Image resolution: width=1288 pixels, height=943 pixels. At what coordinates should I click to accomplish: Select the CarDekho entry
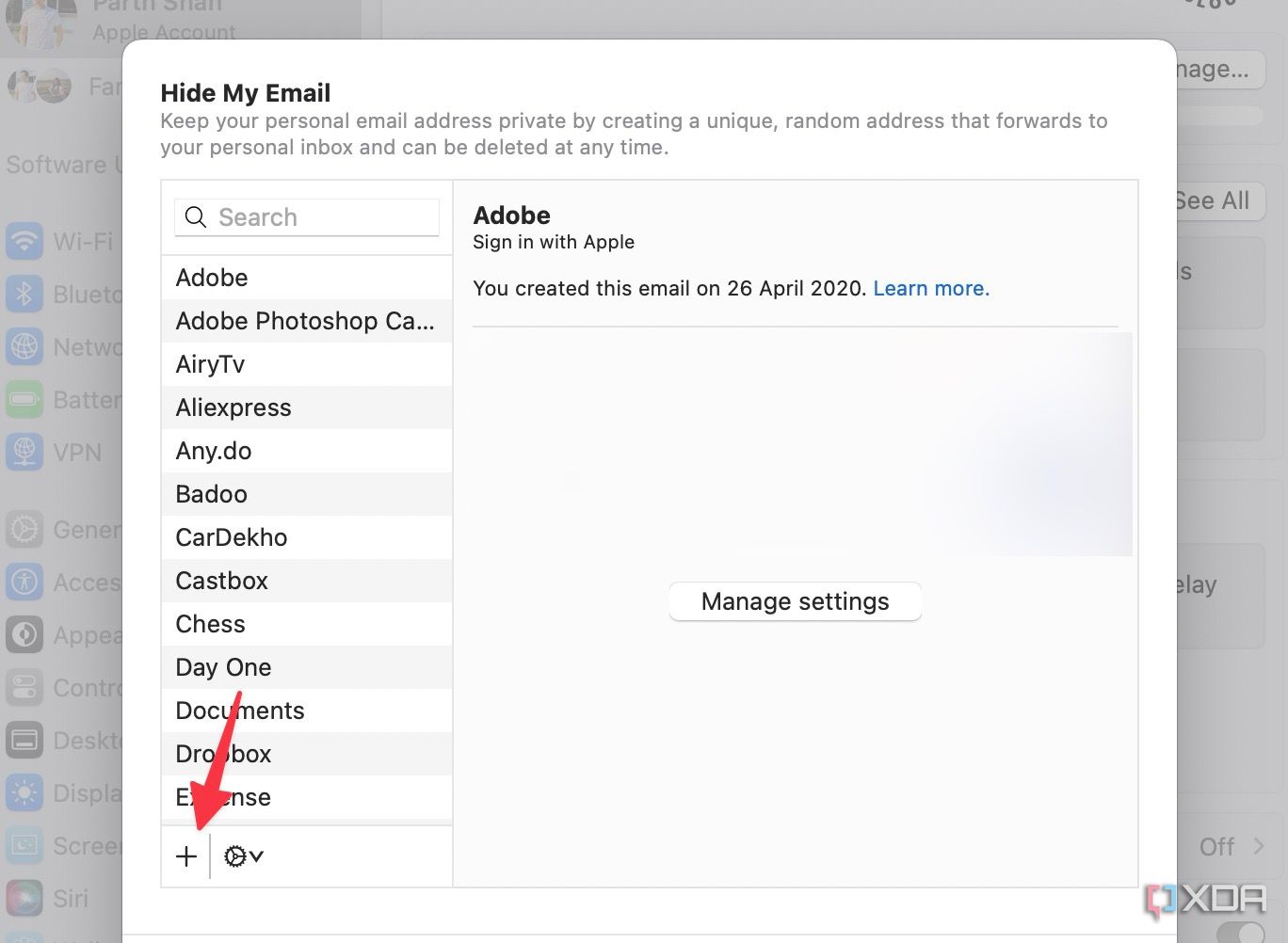[x=307, y=537]
